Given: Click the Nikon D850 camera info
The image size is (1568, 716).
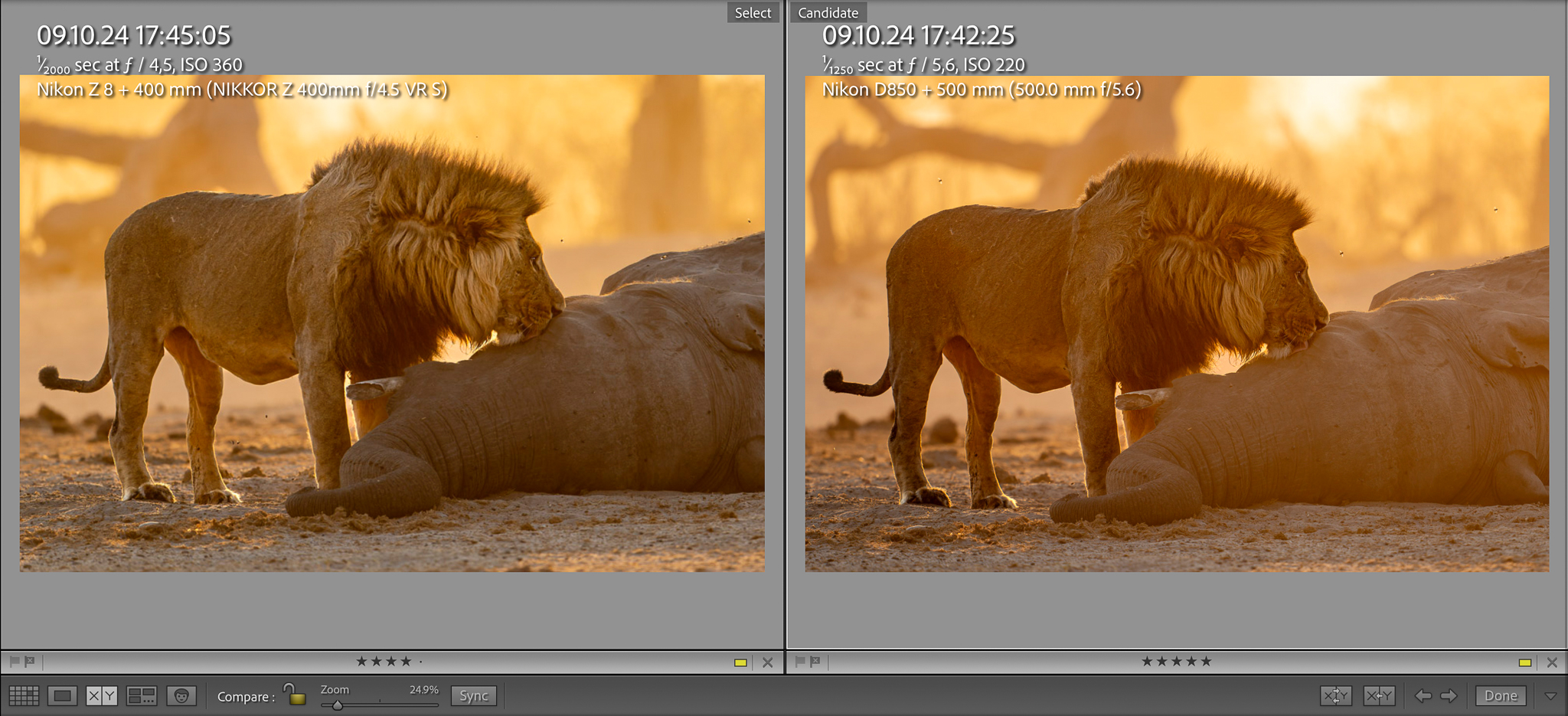Looking at the screenshot, I should tap(982, 90).
